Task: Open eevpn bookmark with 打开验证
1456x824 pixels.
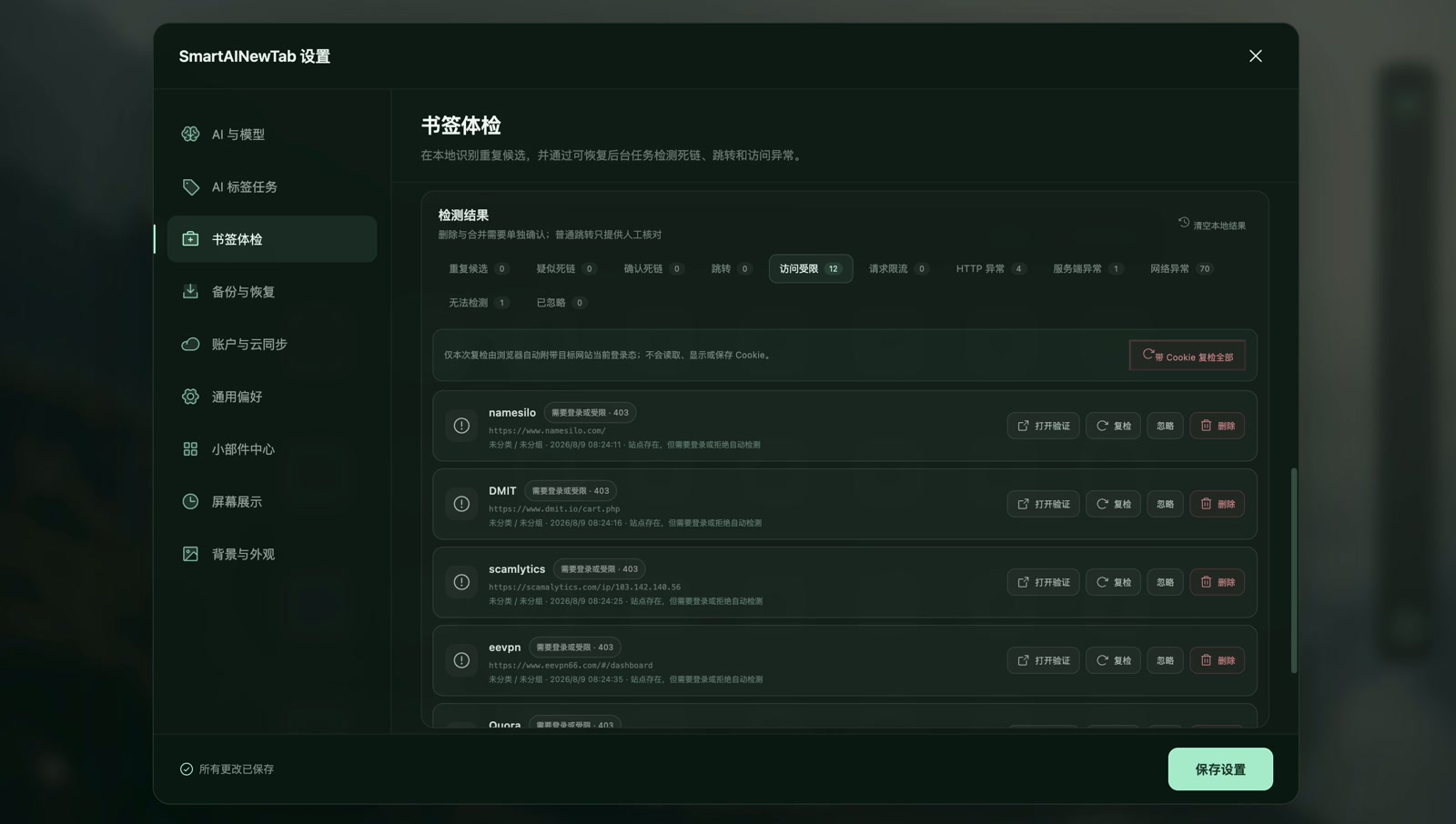Action: tap(1043, 660)
